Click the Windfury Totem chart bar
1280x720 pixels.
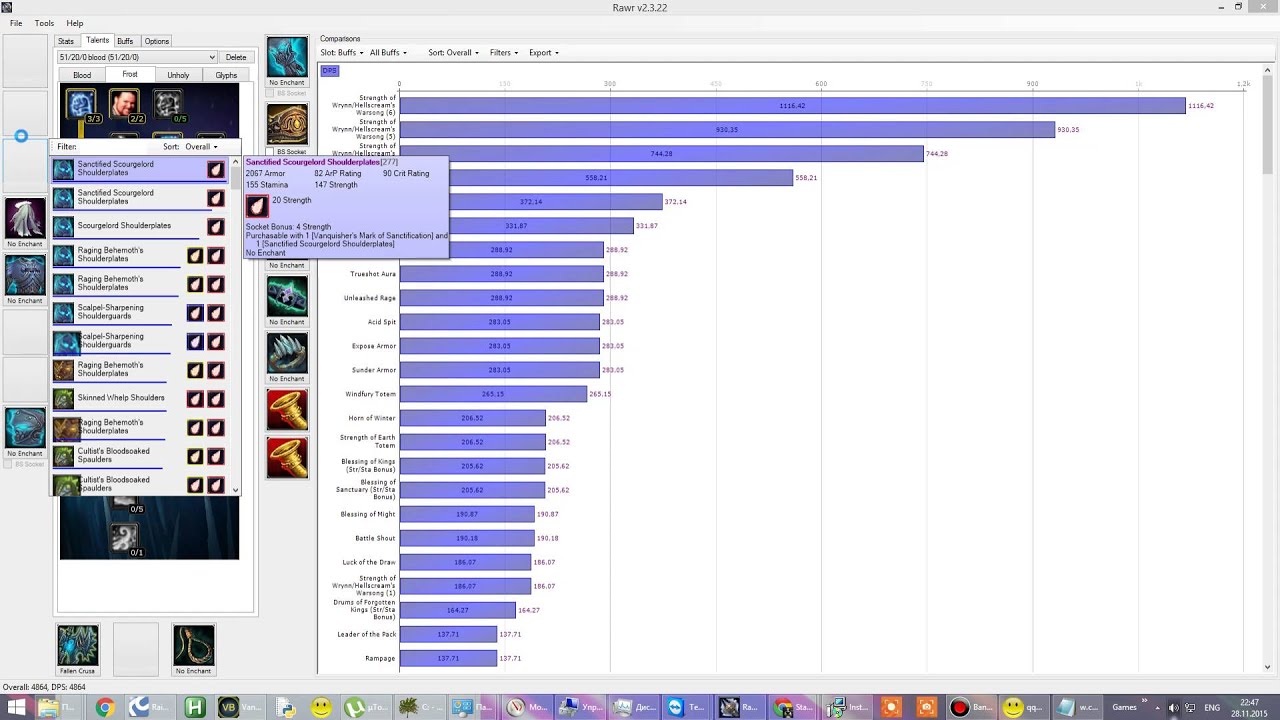(493, 394)
